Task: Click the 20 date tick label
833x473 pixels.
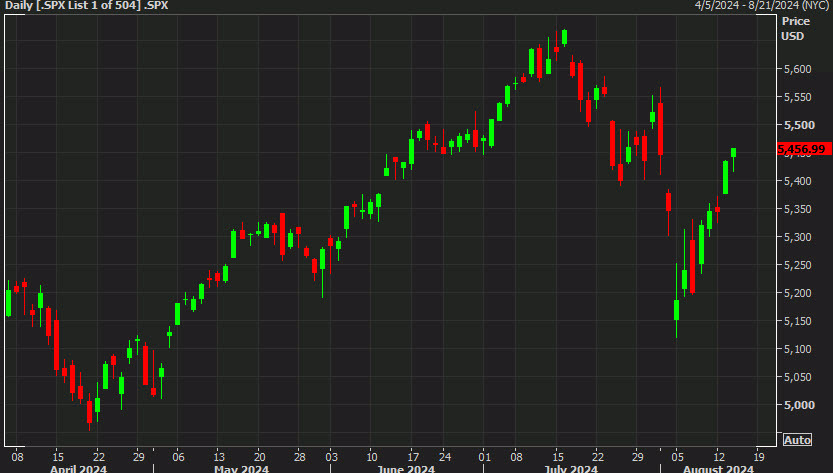Action: [x=259, y=457]
